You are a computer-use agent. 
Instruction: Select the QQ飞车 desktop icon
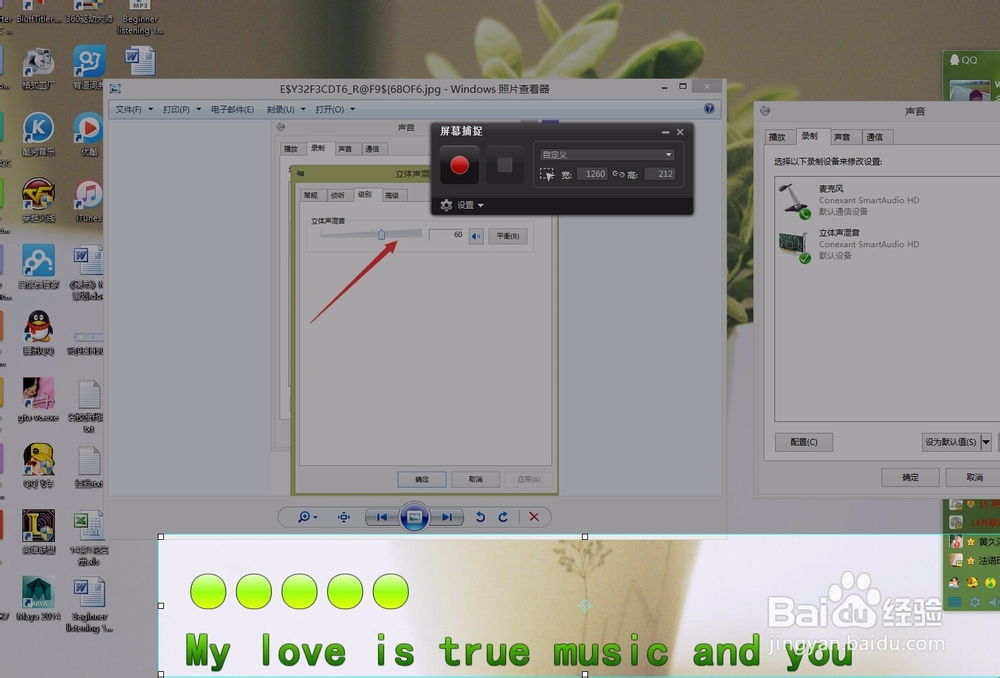pos(38,466)
